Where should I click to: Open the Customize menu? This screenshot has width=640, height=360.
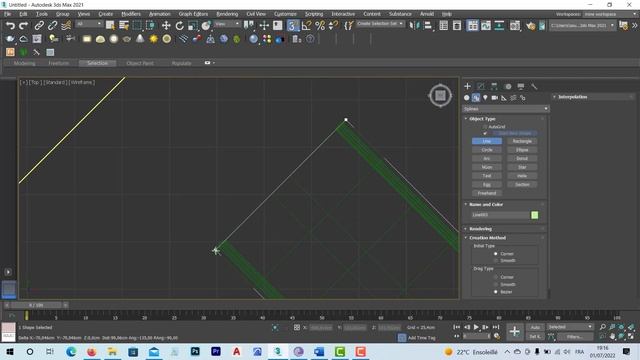[285, 14]
